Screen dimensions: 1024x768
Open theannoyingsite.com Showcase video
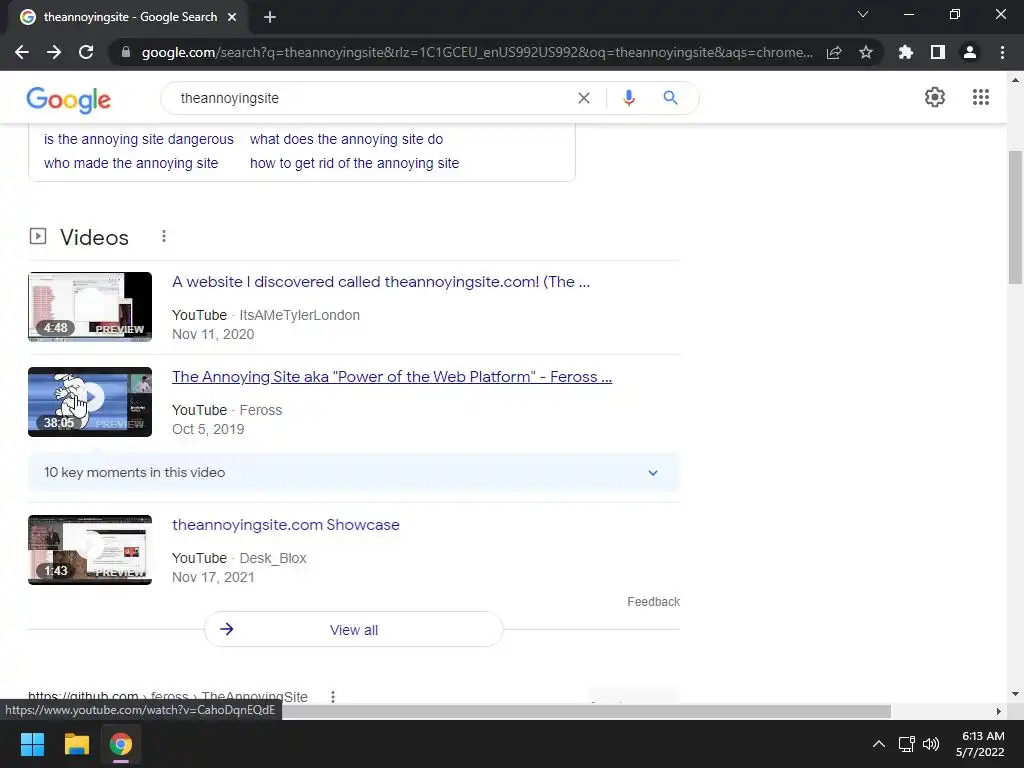click(x=285, y=525)
